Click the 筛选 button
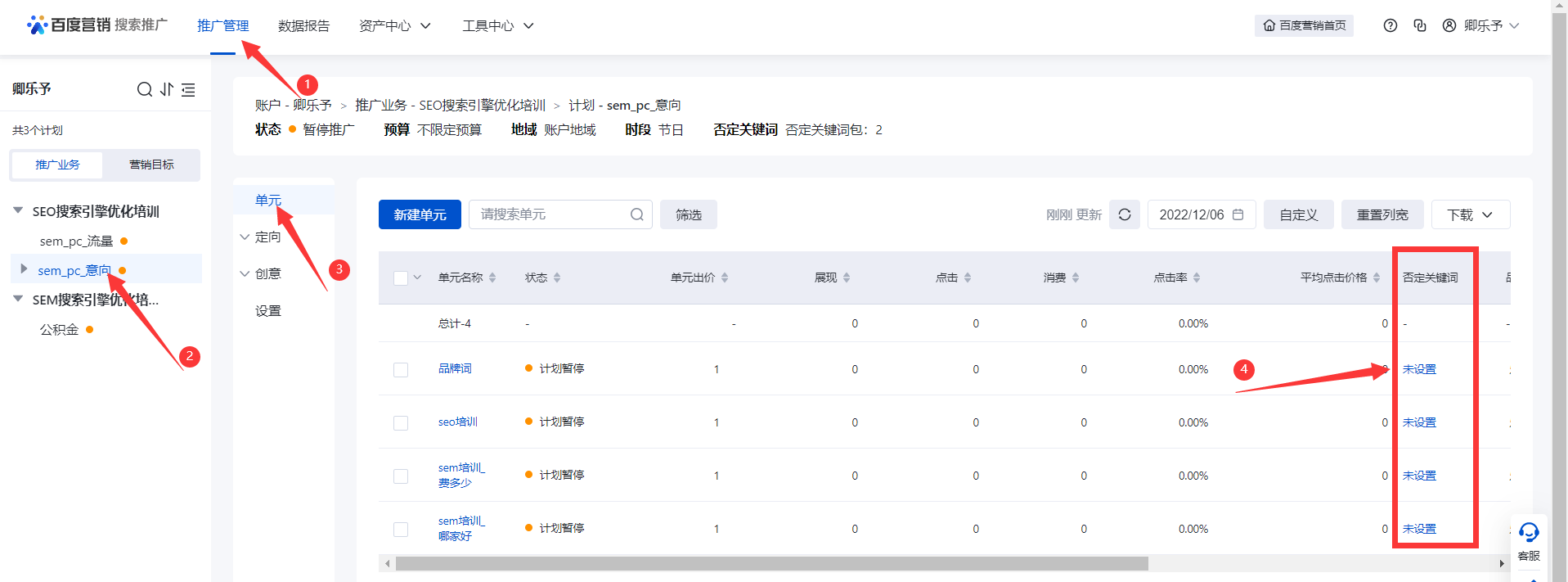This screenshot has height=582, width=1568. tap(689, 214)
